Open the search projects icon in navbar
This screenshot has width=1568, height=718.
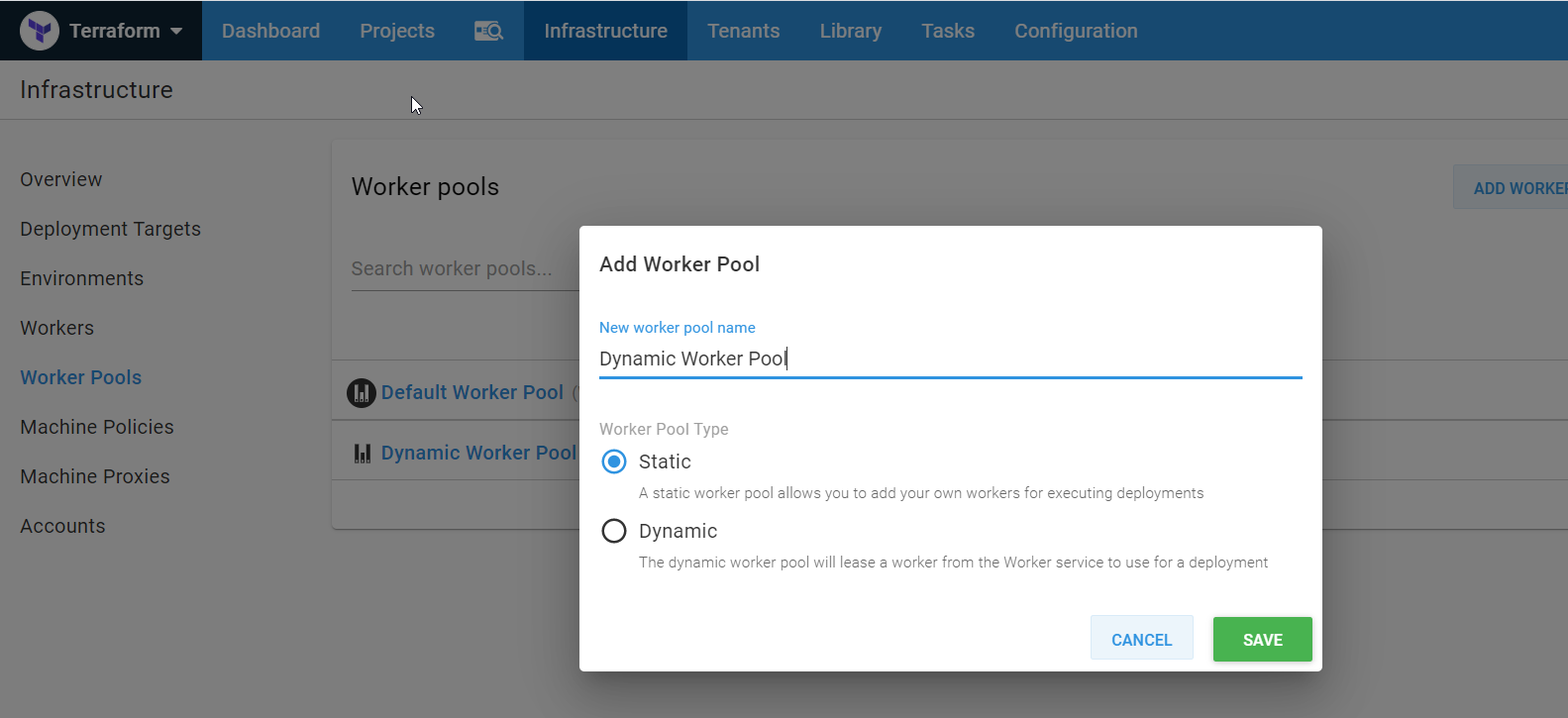pyautogui.click(x=488, y=31)
